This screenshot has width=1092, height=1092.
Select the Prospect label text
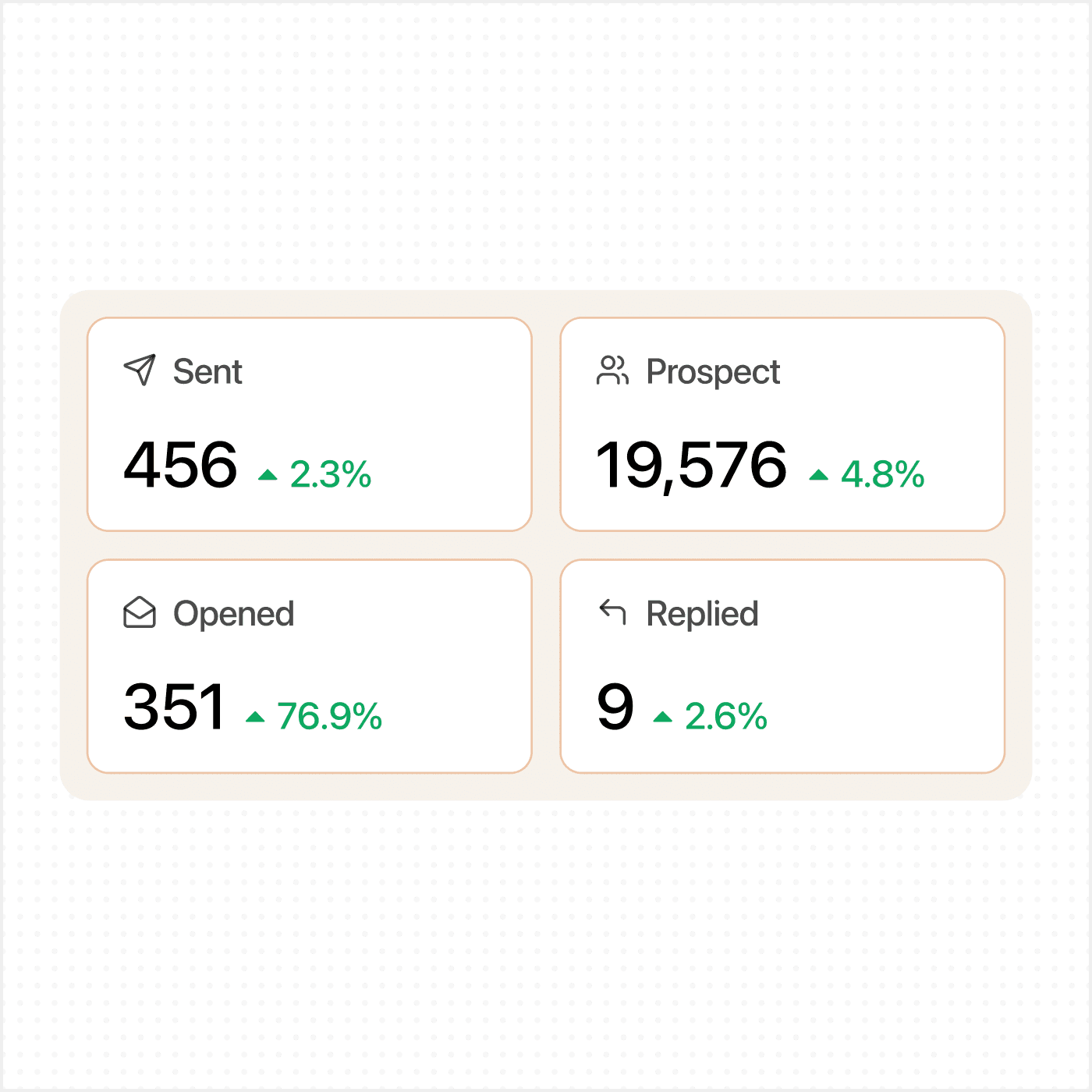tap(713, 372)
